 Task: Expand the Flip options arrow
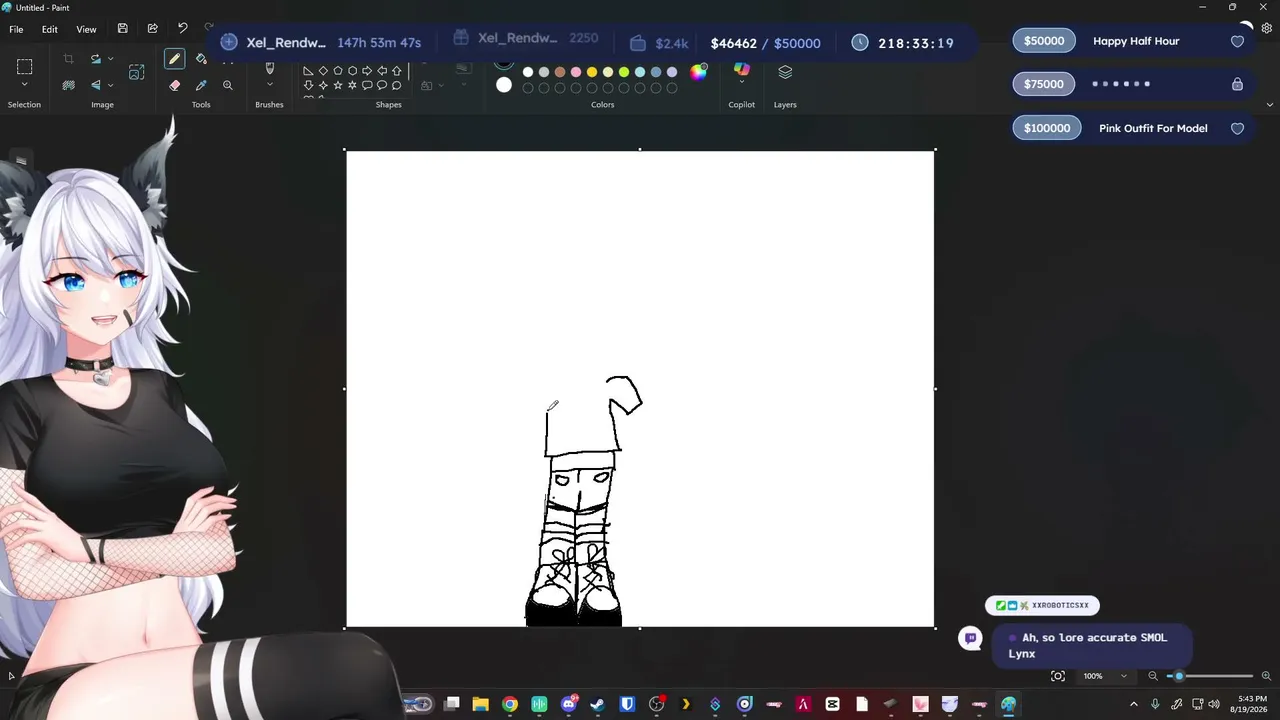(x=110, y=86)
